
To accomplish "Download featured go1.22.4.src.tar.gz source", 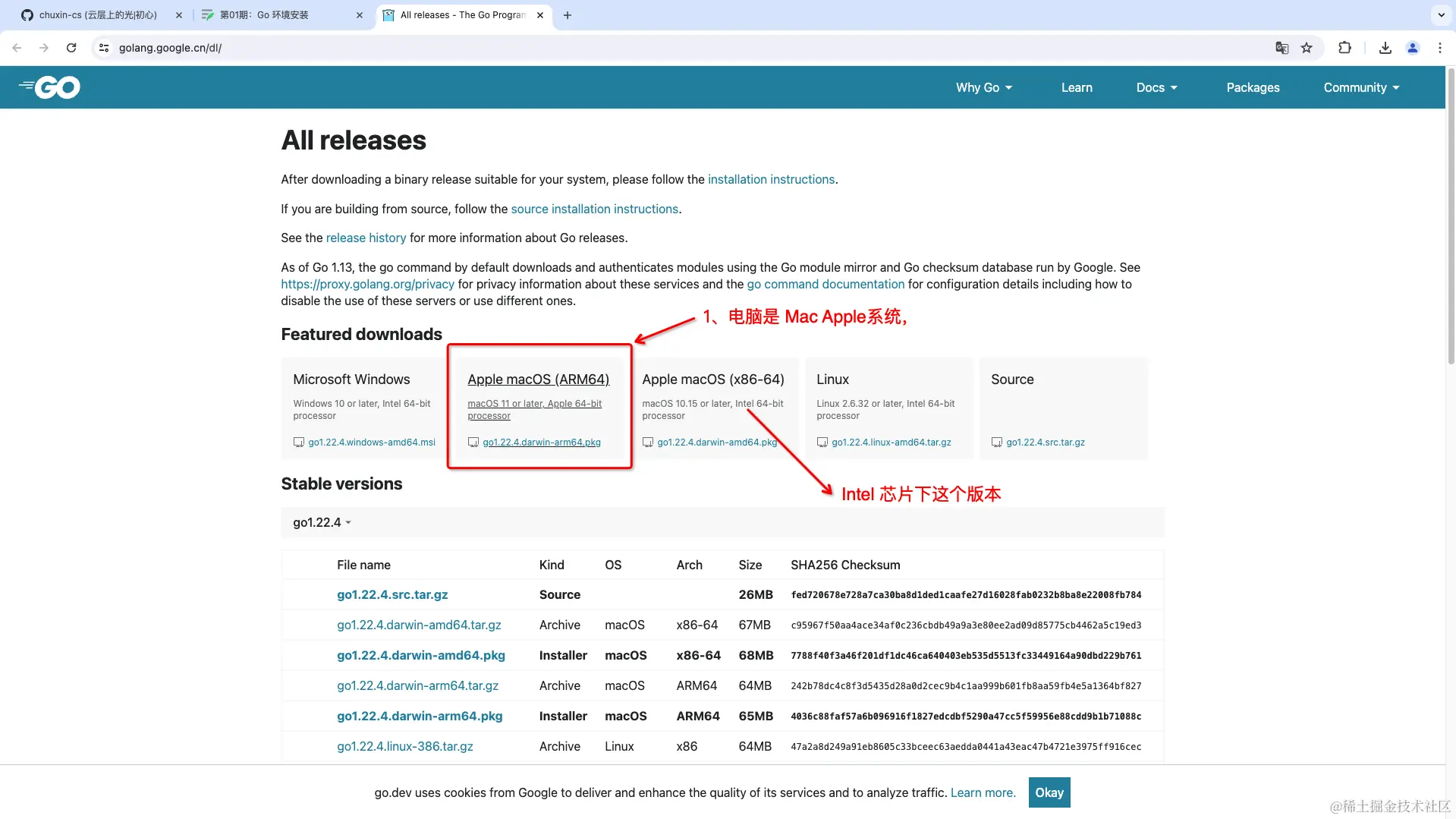I will [x=1046, y=443].
